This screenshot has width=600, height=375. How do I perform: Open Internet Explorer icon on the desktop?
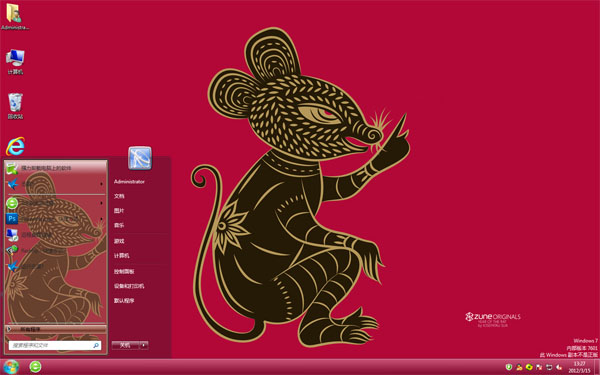pyautogui.click(x=15, y=147)
